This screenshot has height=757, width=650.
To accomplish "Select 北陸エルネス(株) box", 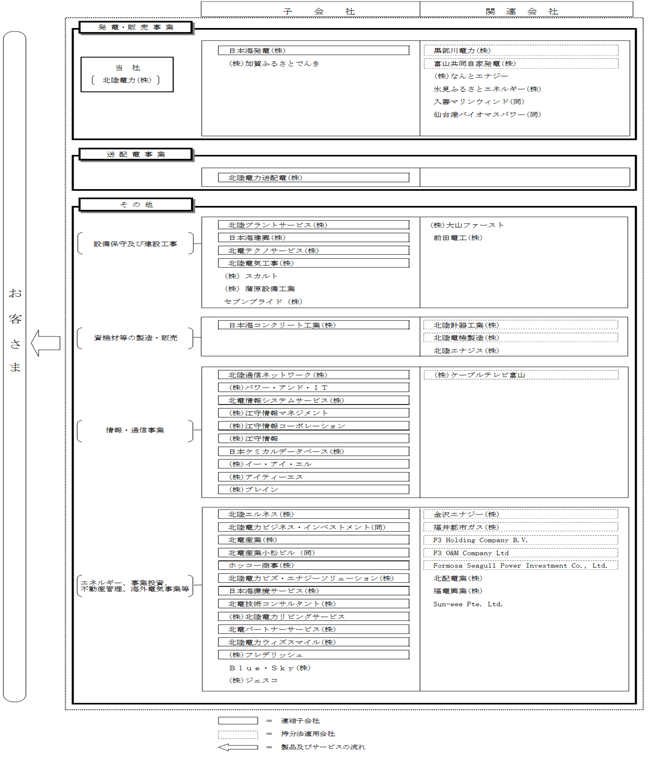I will click(x=313, y=514).
